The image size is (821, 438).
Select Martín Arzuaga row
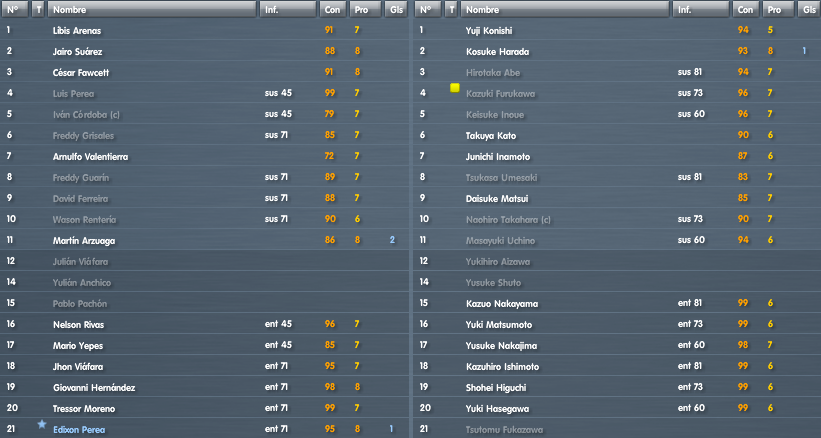204,240
